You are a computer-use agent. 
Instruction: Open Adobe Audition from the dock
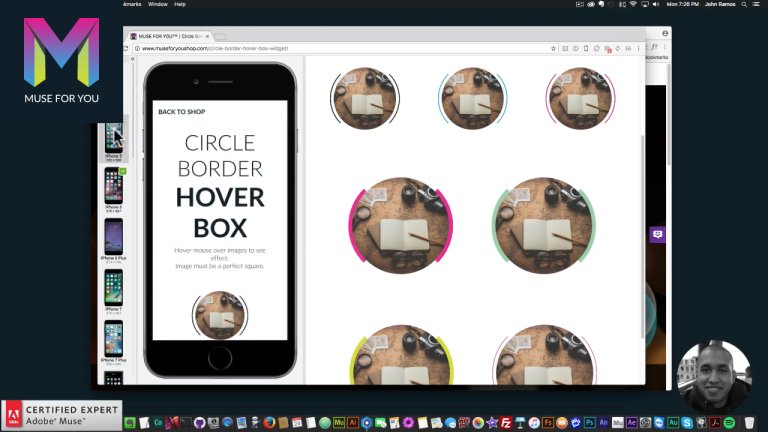[x=673, y=422]
